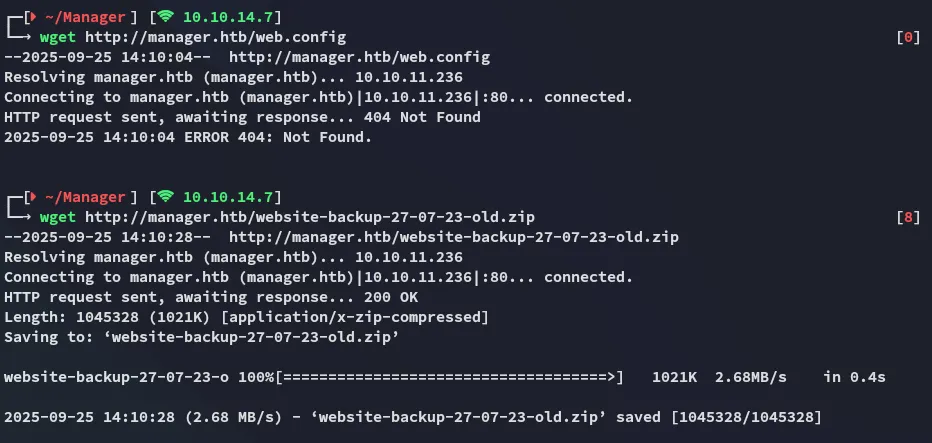
Task: Click the 2.68MB/s download speed
Action: (750, 377)
